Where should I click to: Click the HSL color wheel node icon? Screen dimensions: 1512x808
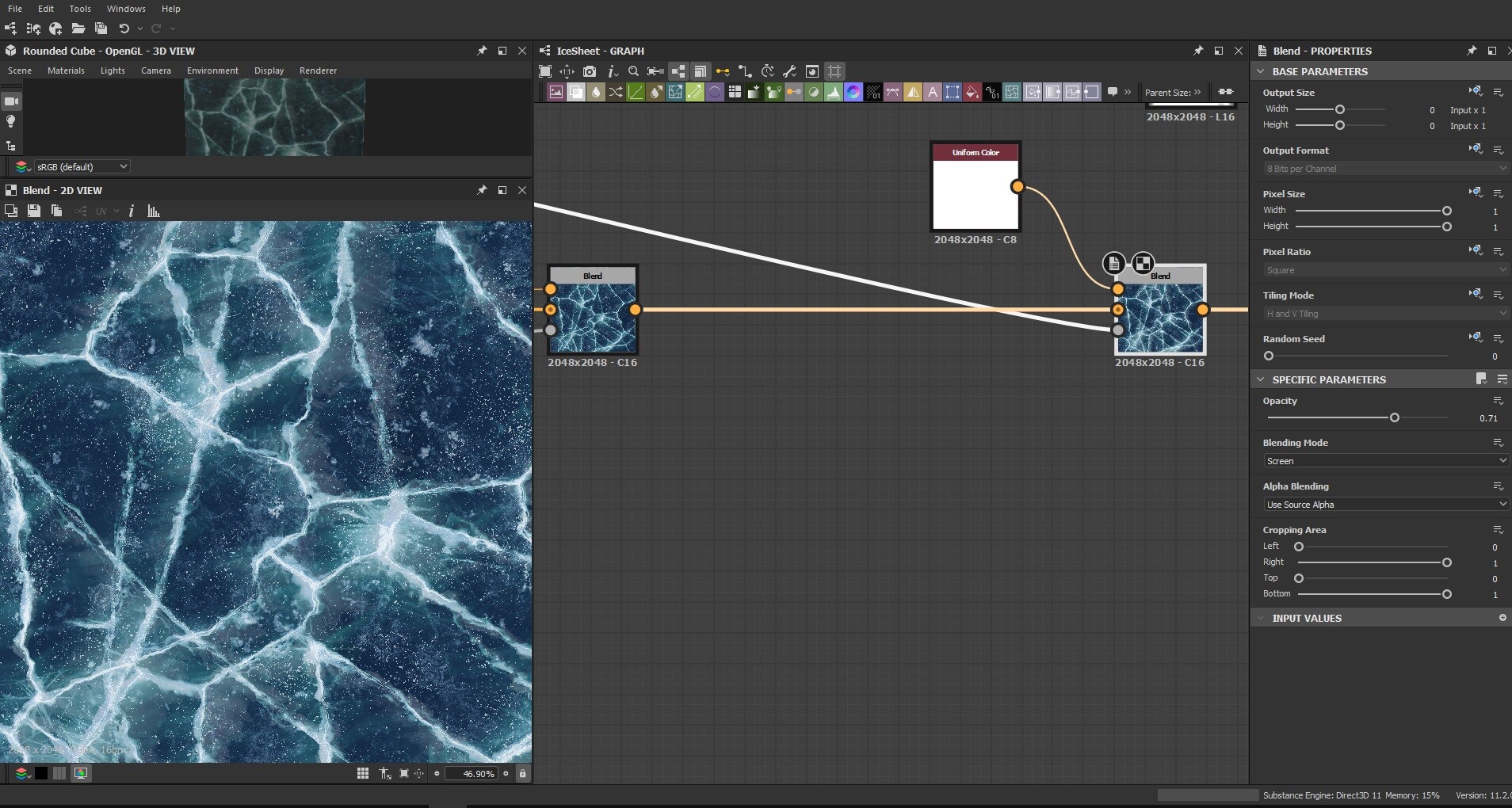coord(853,93)
